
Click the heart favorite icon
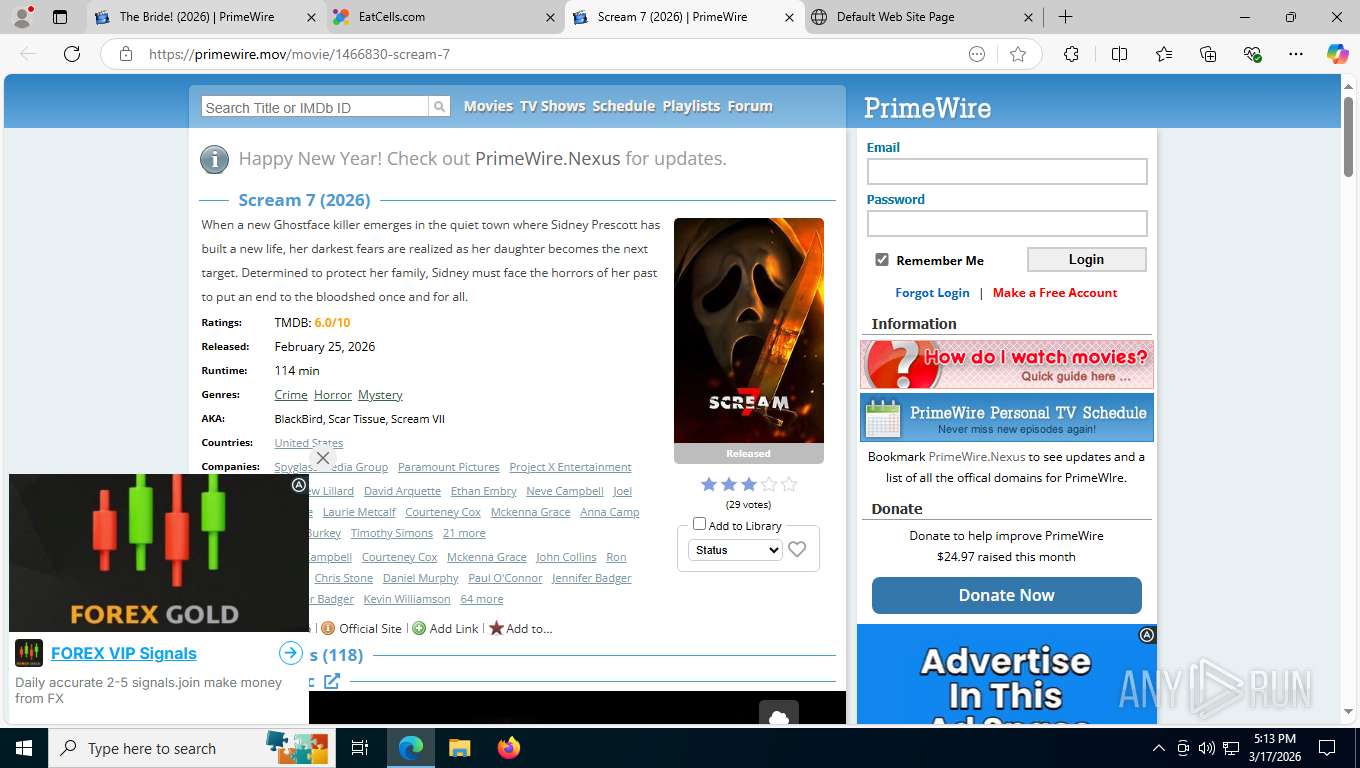coord(797,549)
